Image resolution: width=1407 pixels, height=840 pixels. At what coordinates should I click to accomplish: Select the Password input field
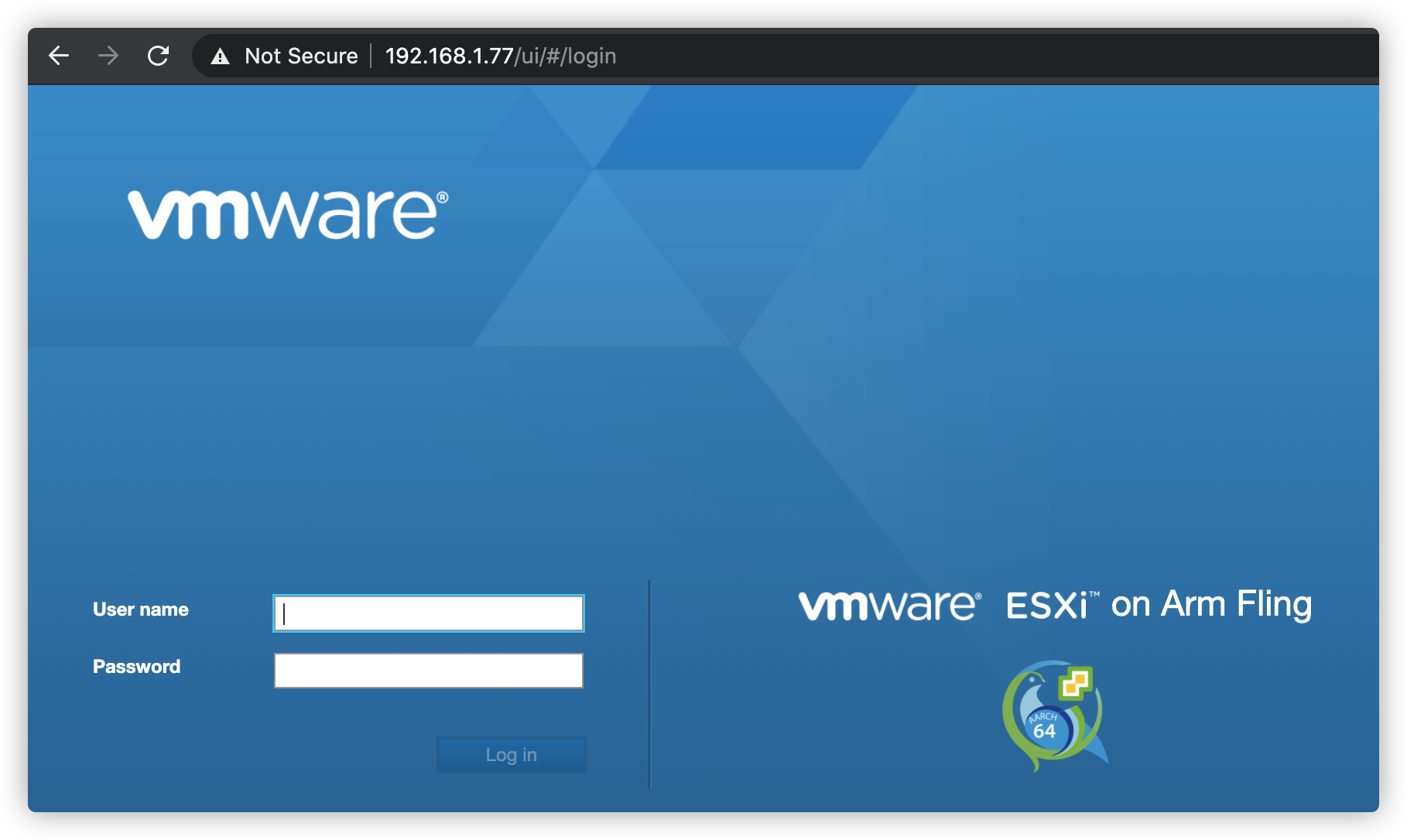click(x=427, y=670)
